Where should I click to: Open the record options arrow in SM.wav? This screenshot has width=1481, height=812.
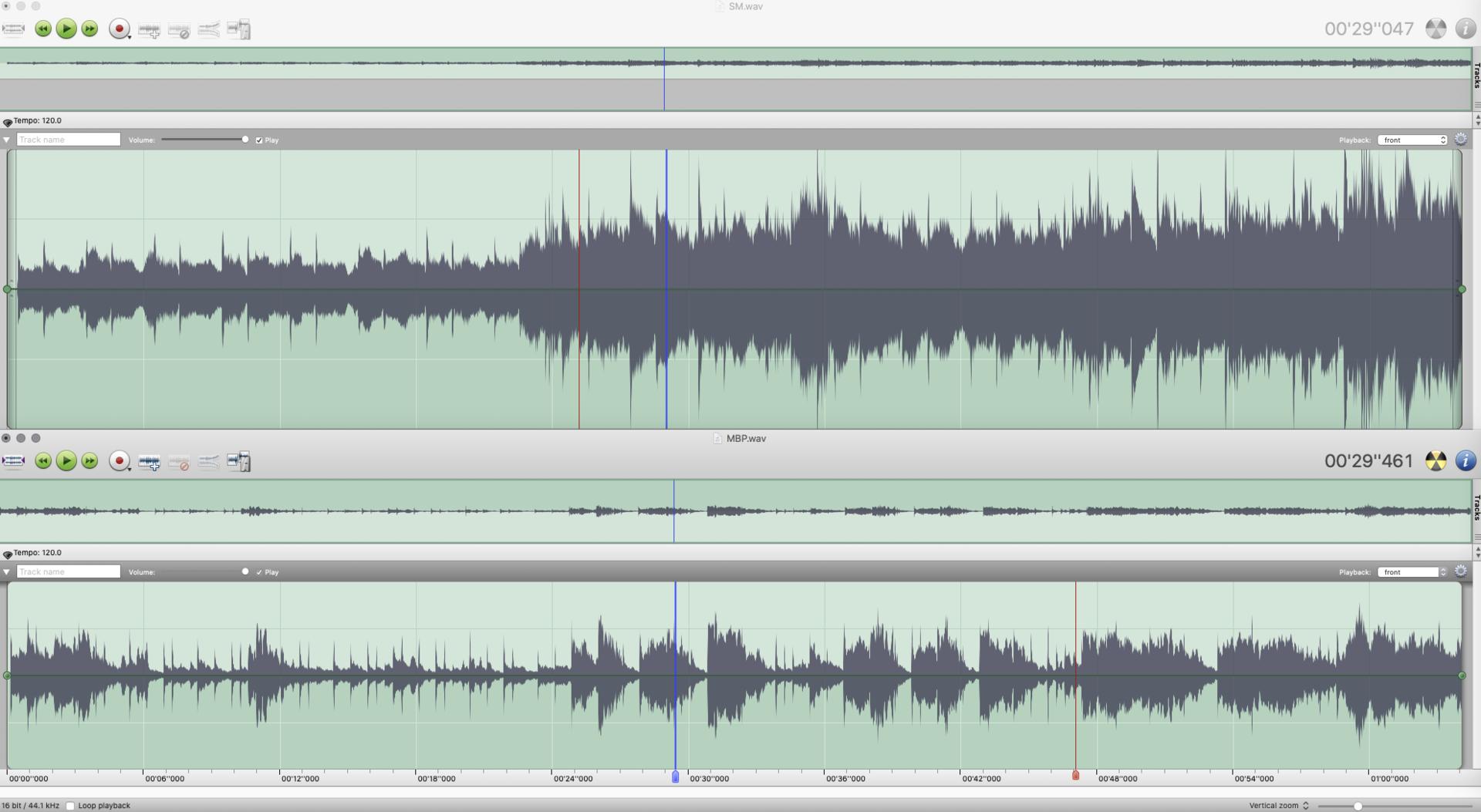tap(130, 36)
